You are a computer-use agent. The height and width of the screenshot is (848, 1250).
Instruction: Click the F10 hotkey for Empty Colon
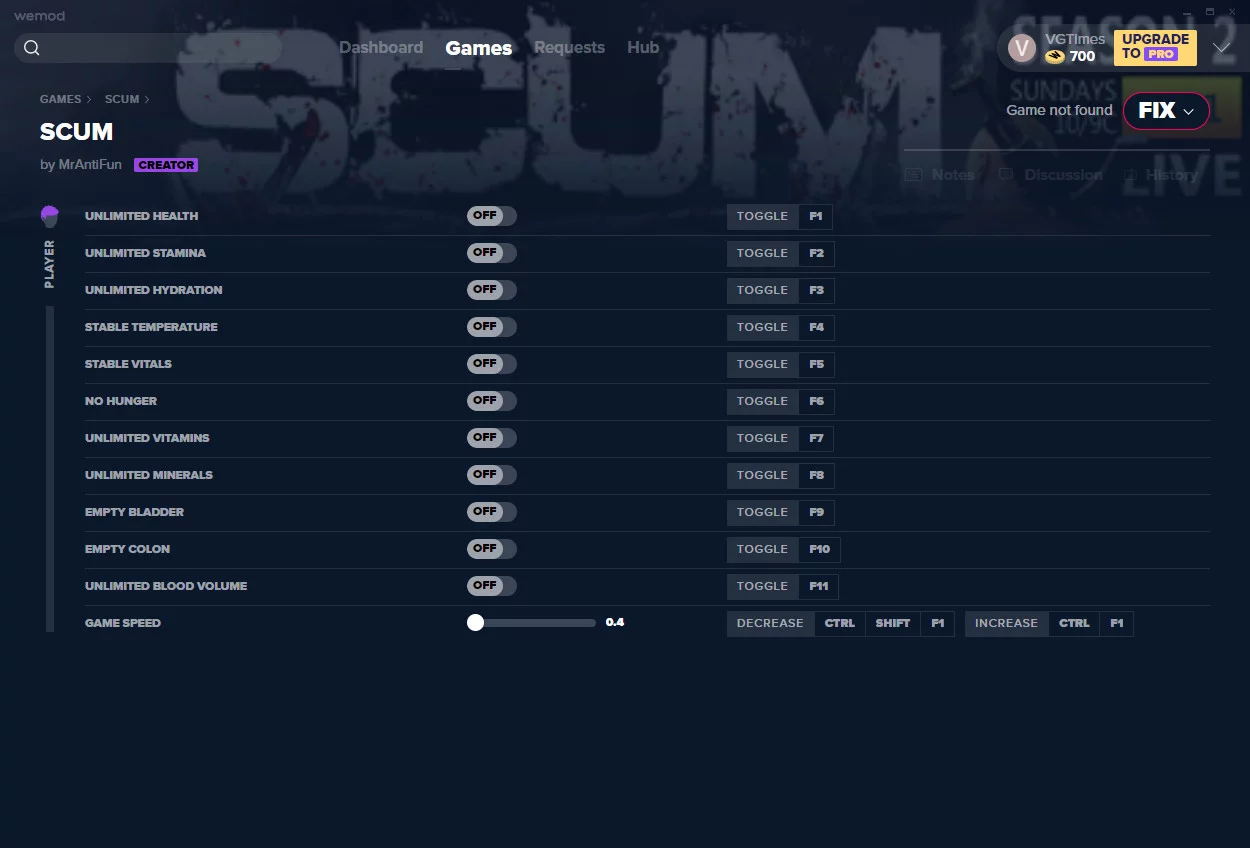point(820,549)
